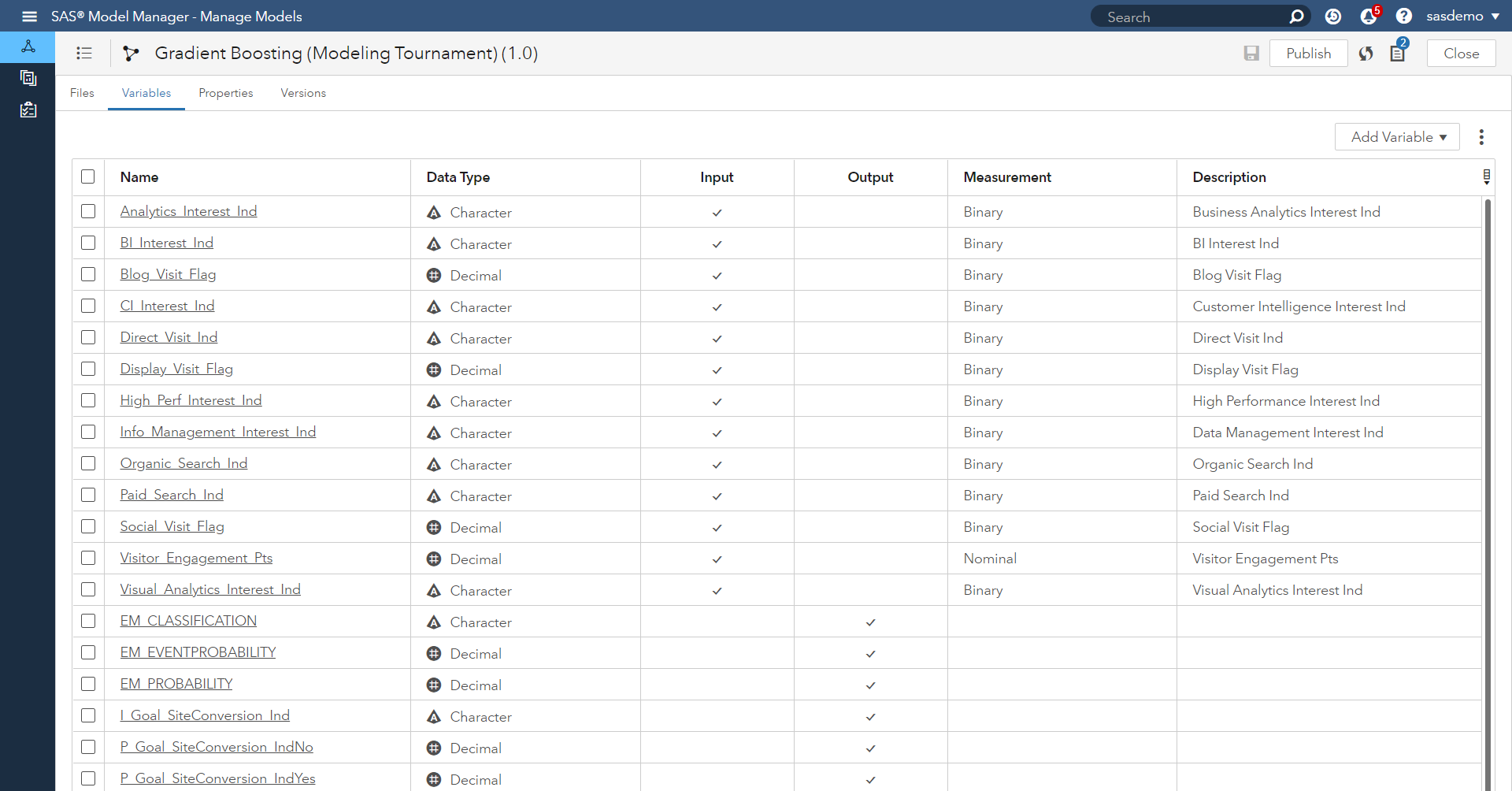Screen dimensions: 1512x791
Task: Click the list view icon near the title
Action: click(x=83, y=53)
